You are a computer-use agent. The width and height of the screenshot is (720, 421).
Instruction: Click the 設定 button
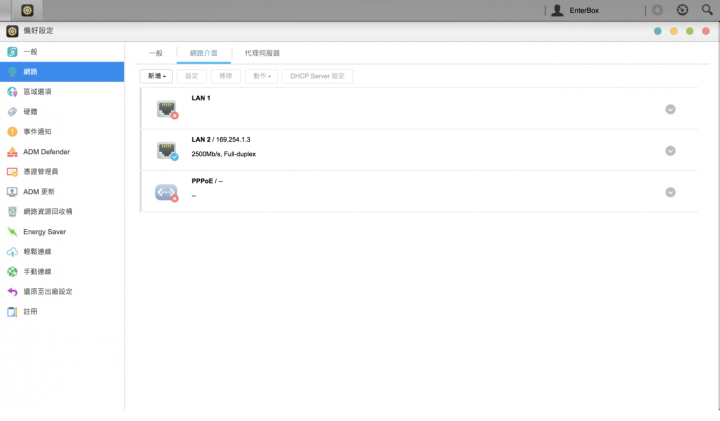point(191,76)
